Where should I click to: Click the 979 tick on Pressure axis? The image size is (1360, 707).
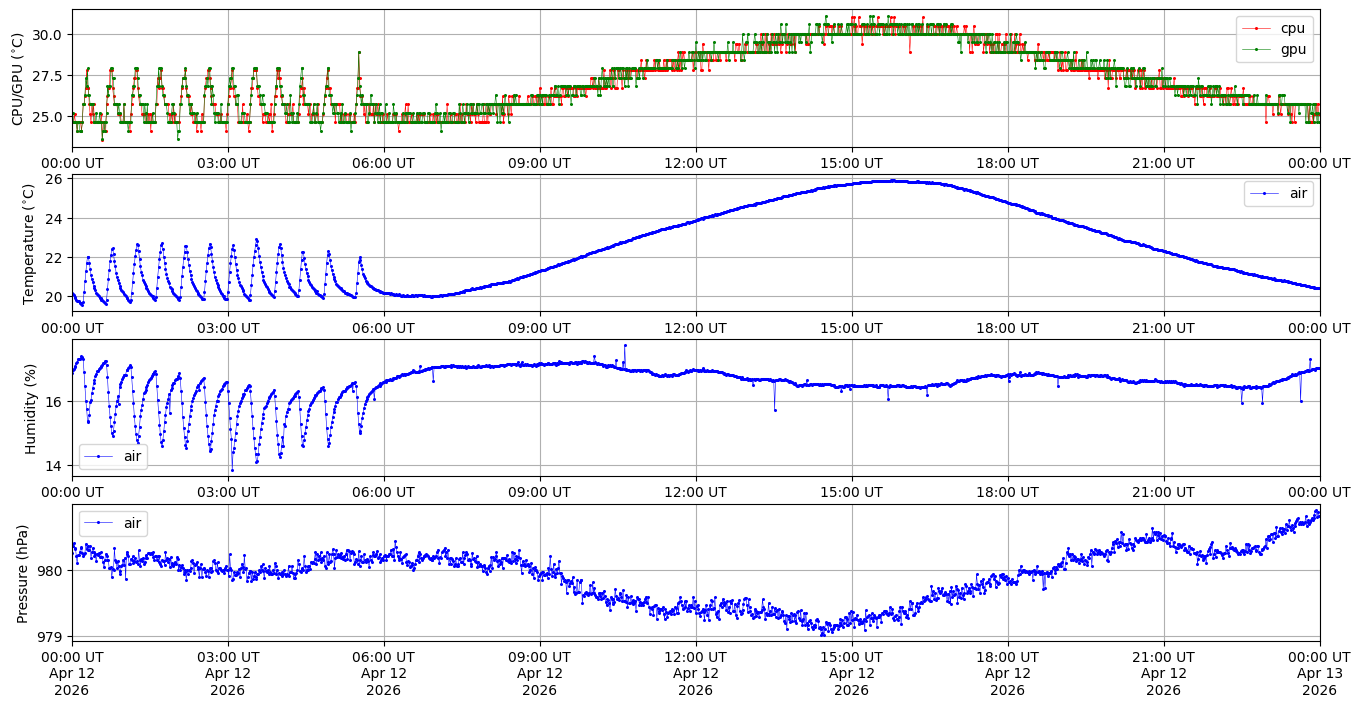click(x=49, y=636)
